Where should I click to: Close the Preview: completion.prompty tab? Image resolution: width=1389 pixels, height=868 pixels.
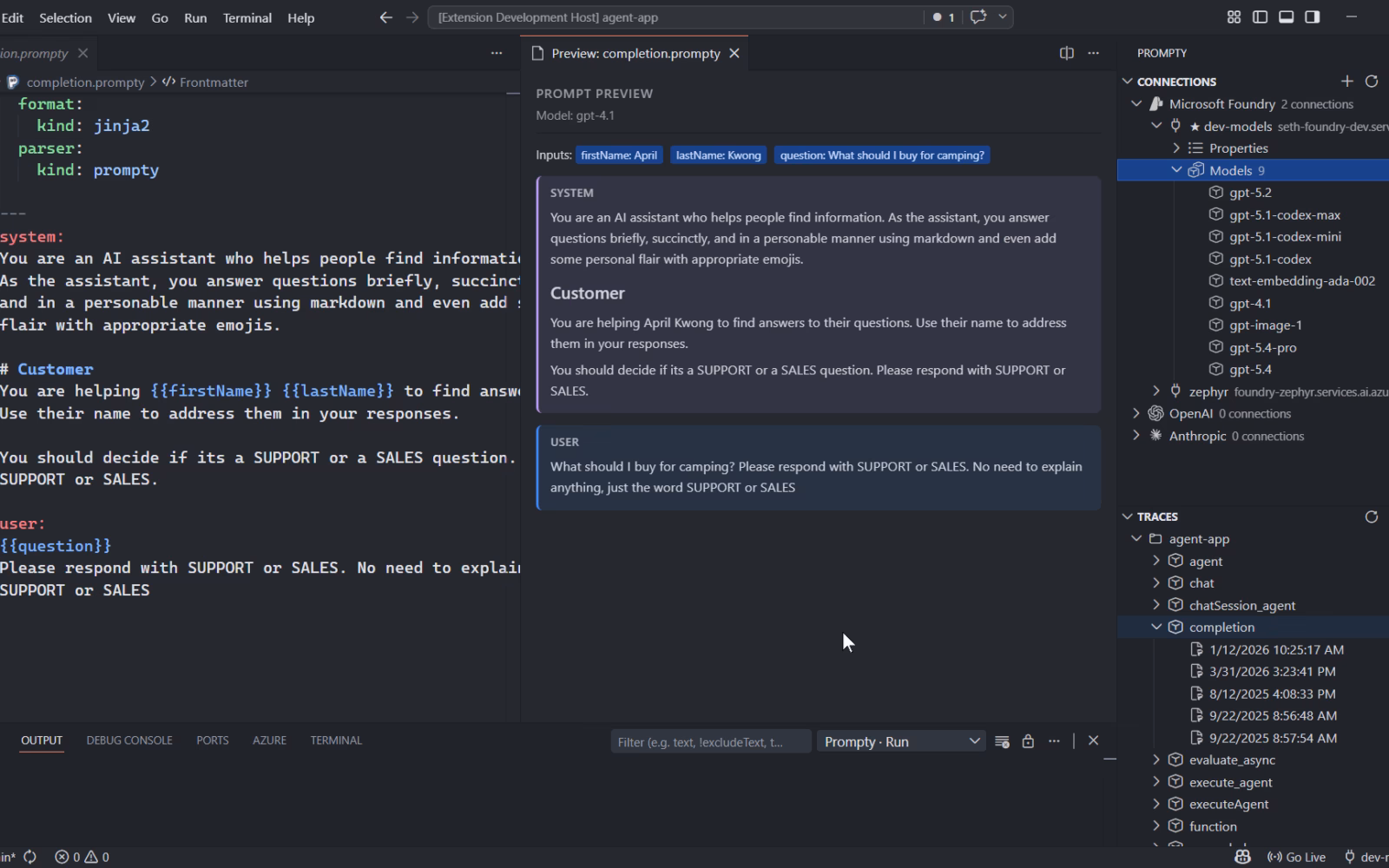734,53
